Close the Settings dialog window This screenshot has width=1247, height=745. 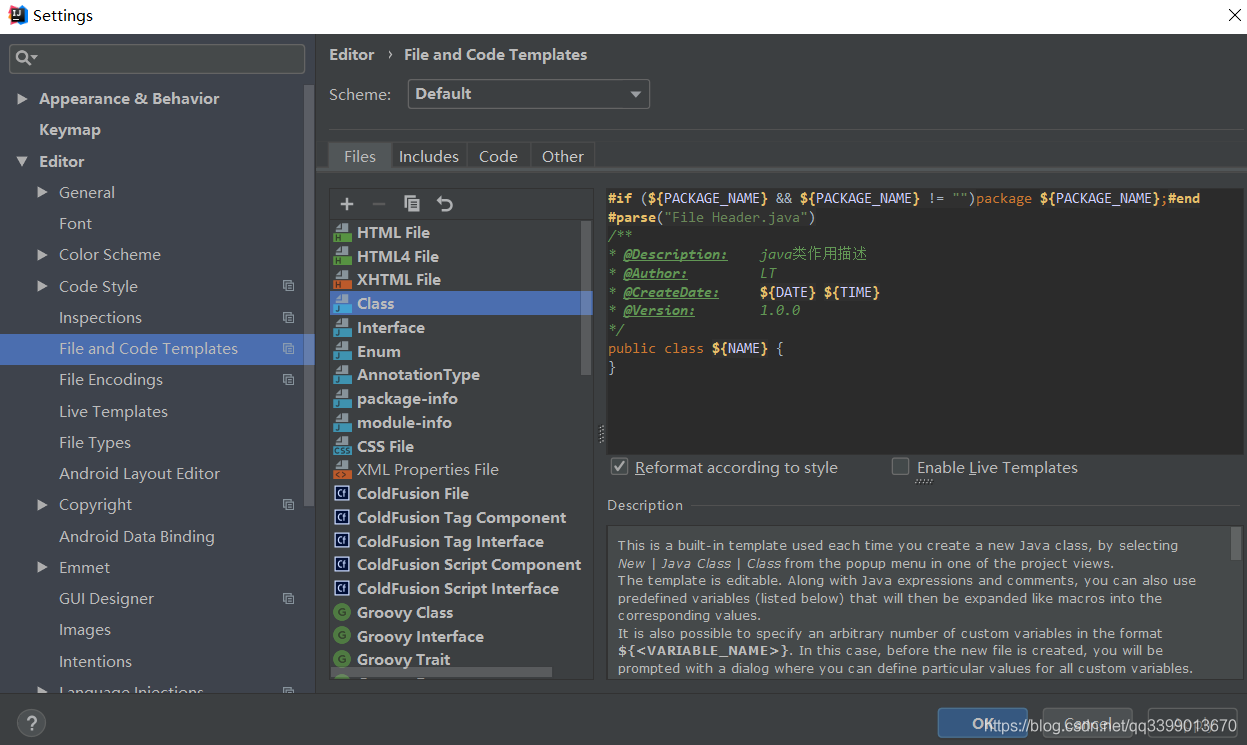tap(1234, 15)
